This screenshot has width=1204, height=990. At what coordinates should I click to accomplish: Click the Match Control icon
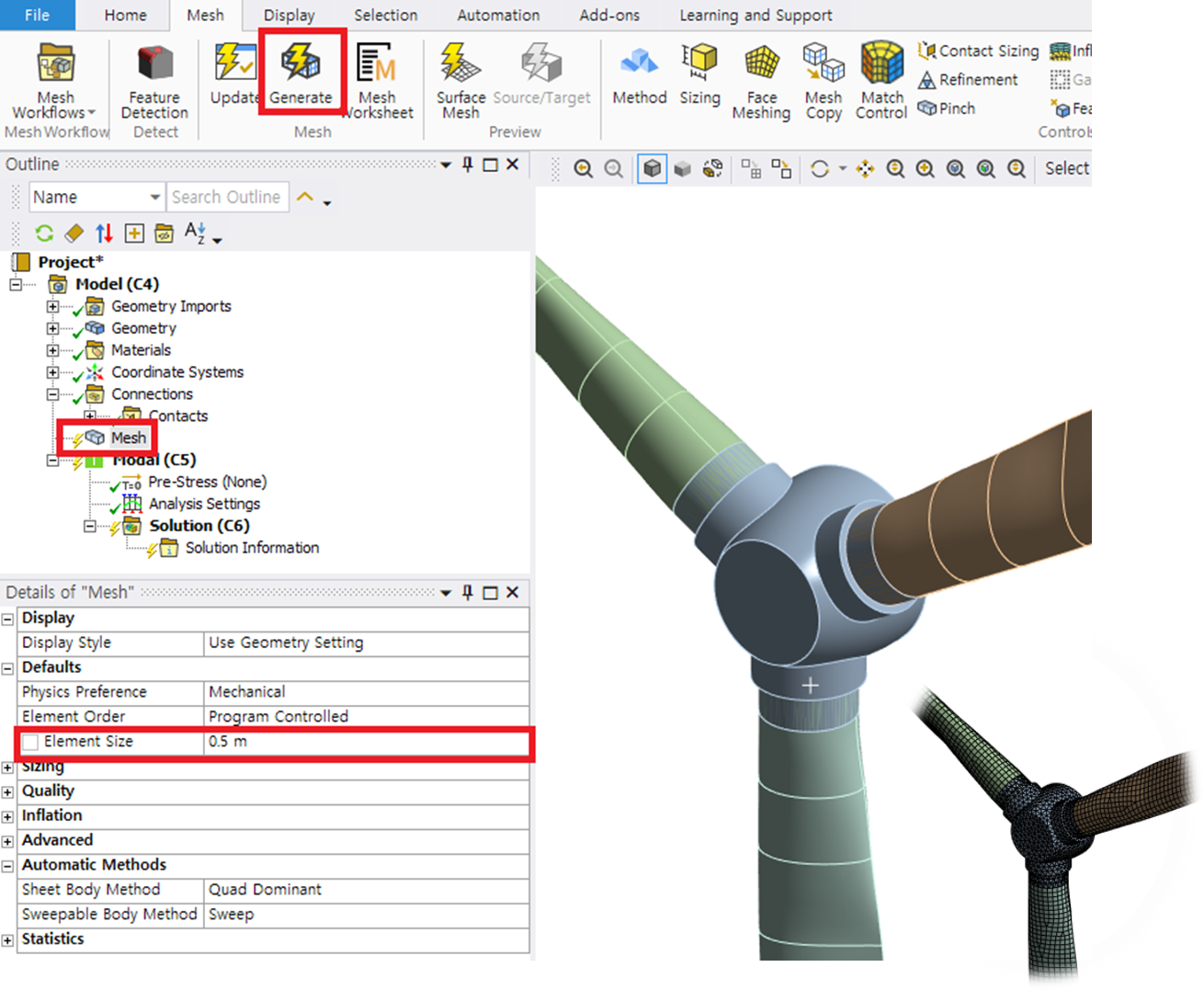coord(881,64)
